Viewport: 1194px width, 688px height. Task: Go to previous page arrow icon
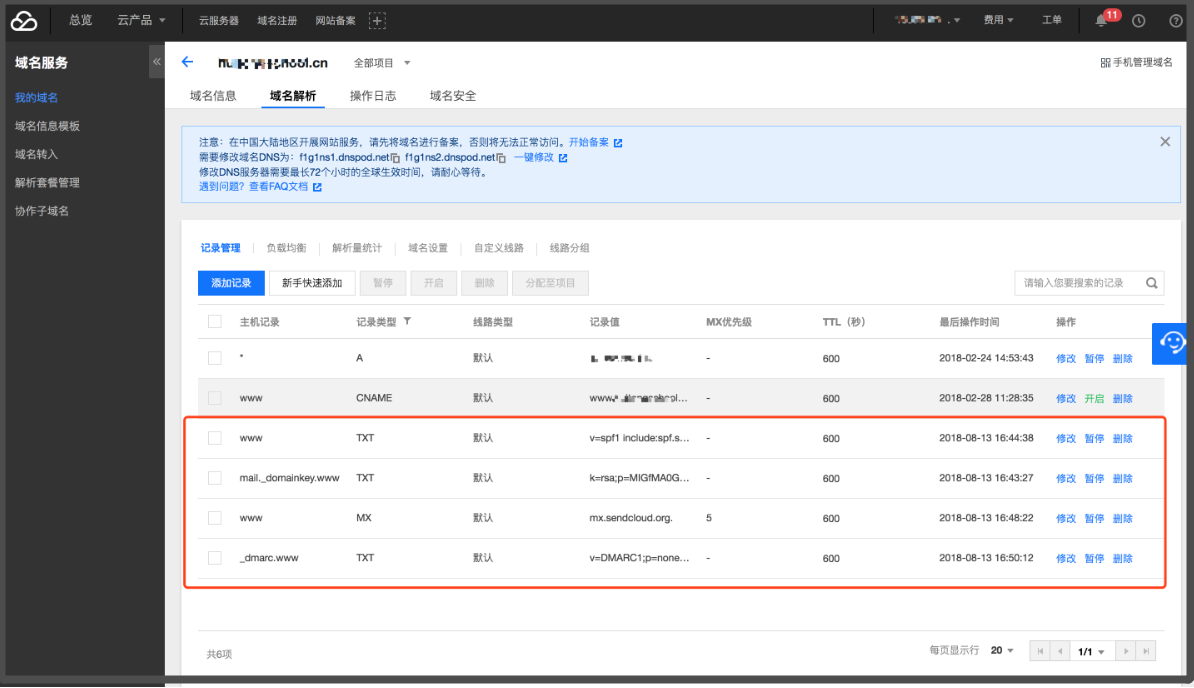pos(1060,651)
